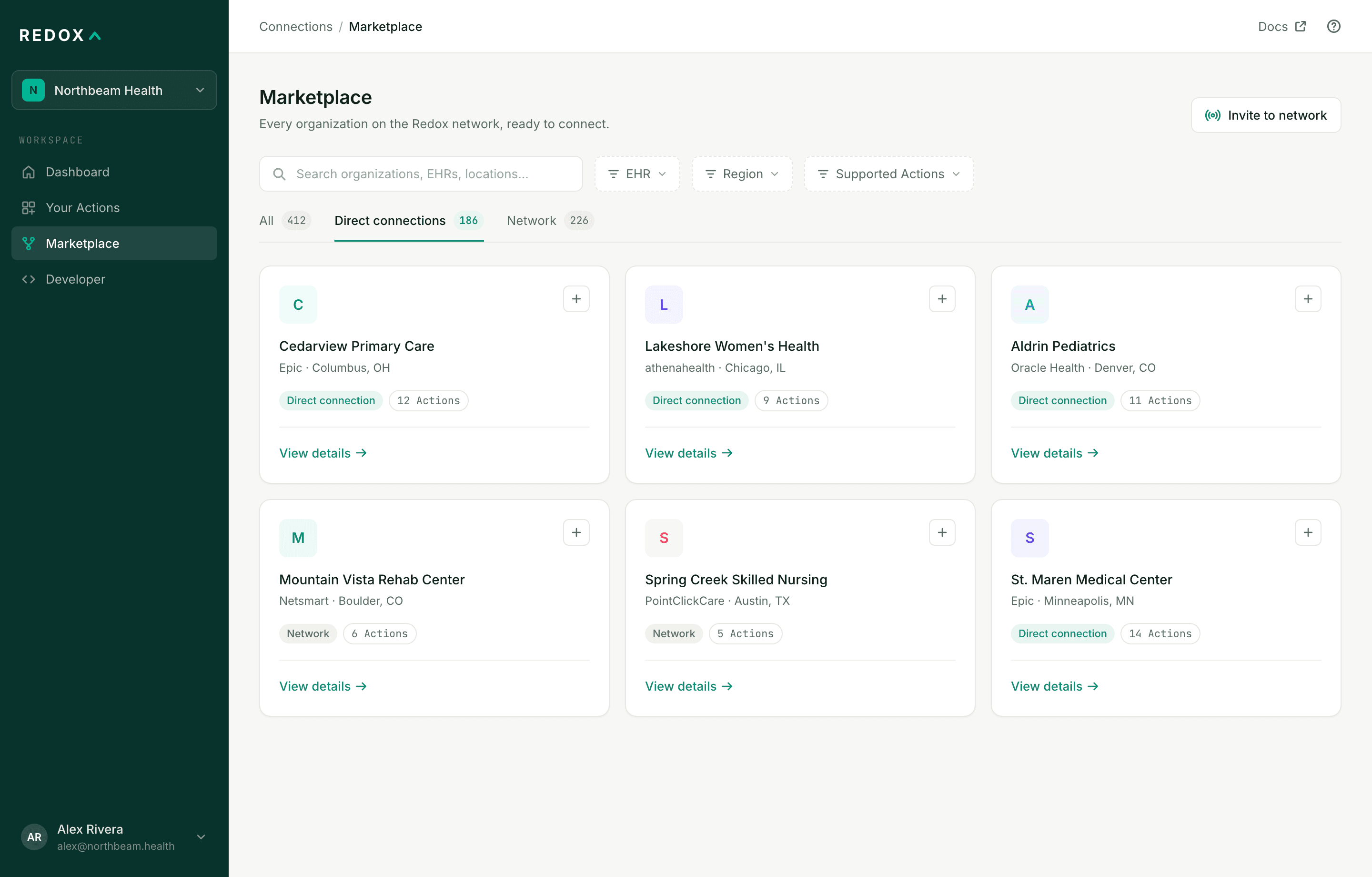
Task: Click the Mountain Vista Rehab Center title
Action: [372, 580]
